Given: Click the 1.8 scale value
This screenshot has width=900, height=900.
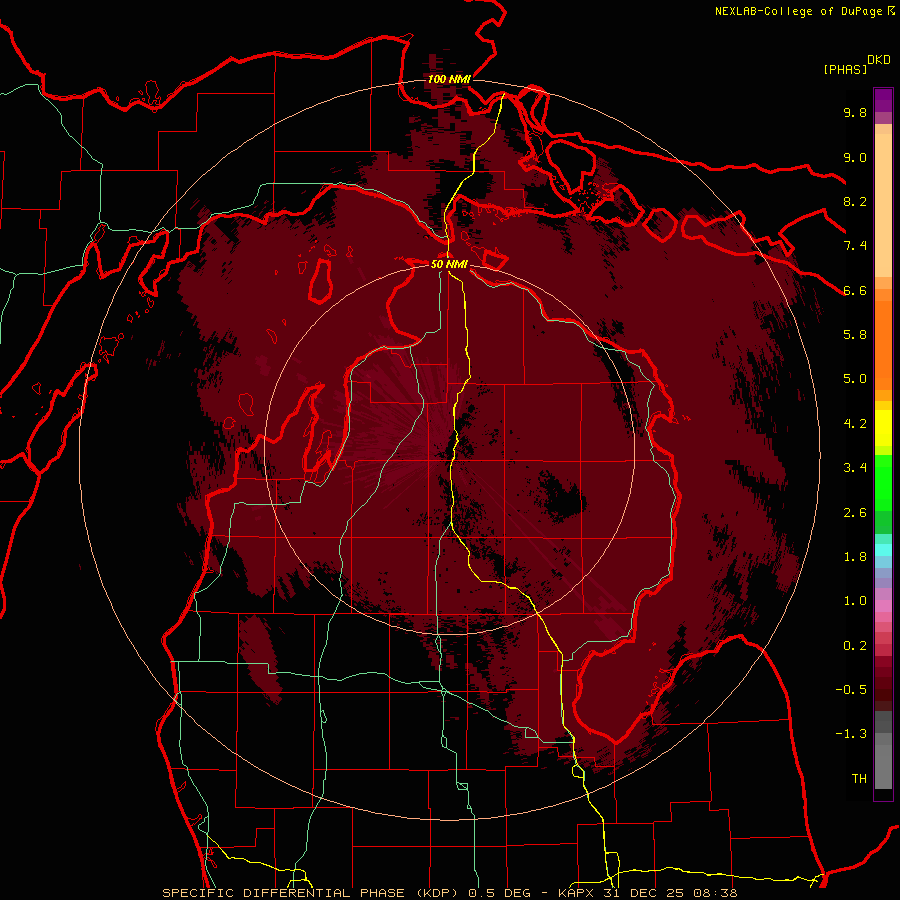Looking at the screenshot, I should click(855, 557).
